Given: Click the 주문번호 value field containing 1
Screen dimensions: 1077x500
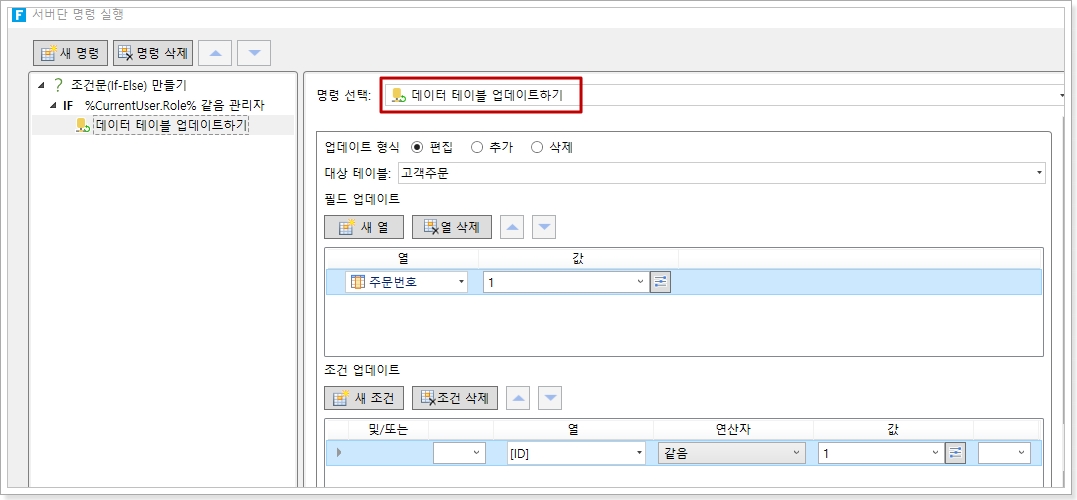Looking at the screenshot, I should coord(563,282).
